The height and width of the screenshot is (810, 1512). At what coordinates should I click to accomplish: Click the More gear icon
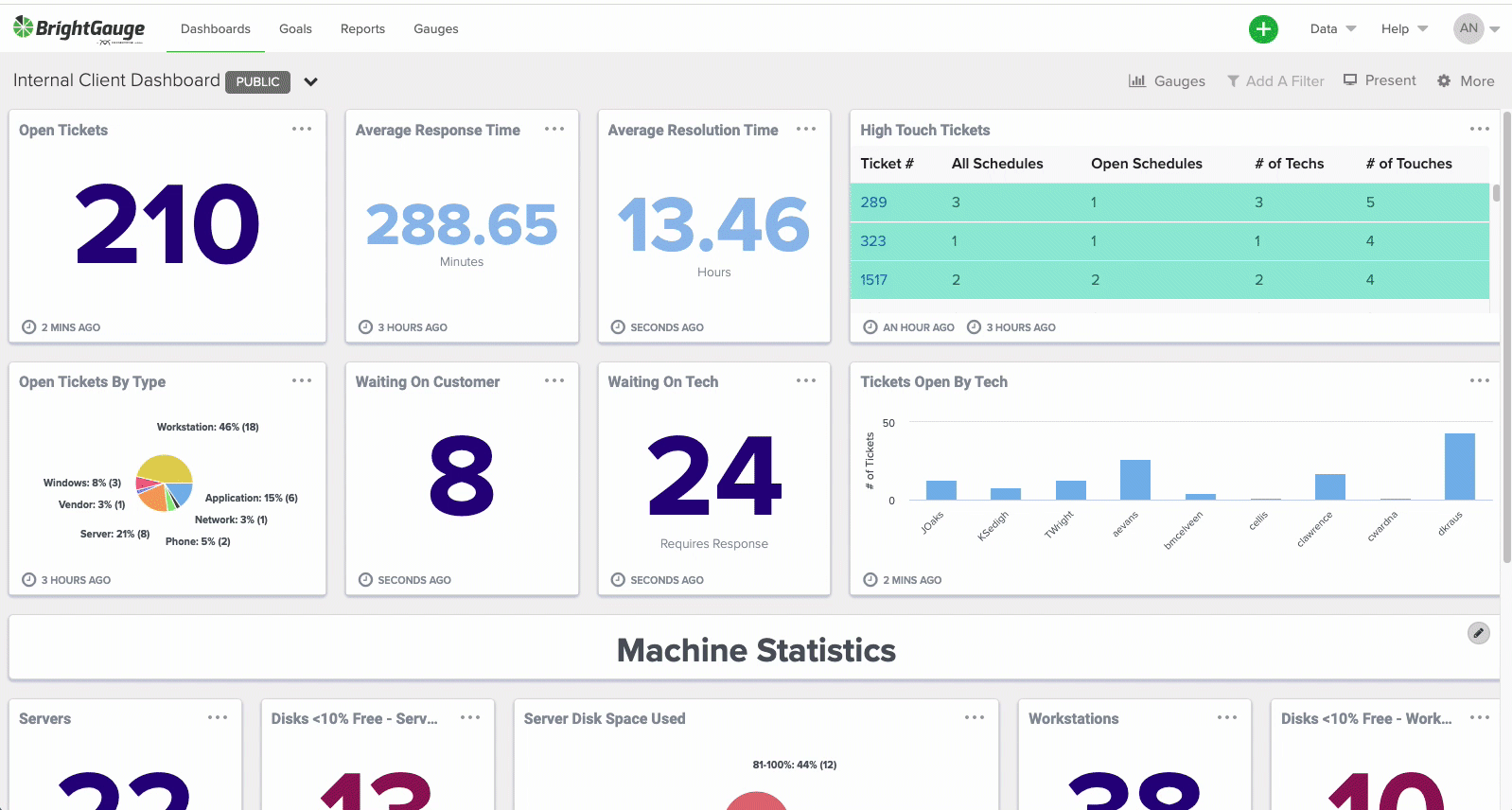click(1444, 81)
